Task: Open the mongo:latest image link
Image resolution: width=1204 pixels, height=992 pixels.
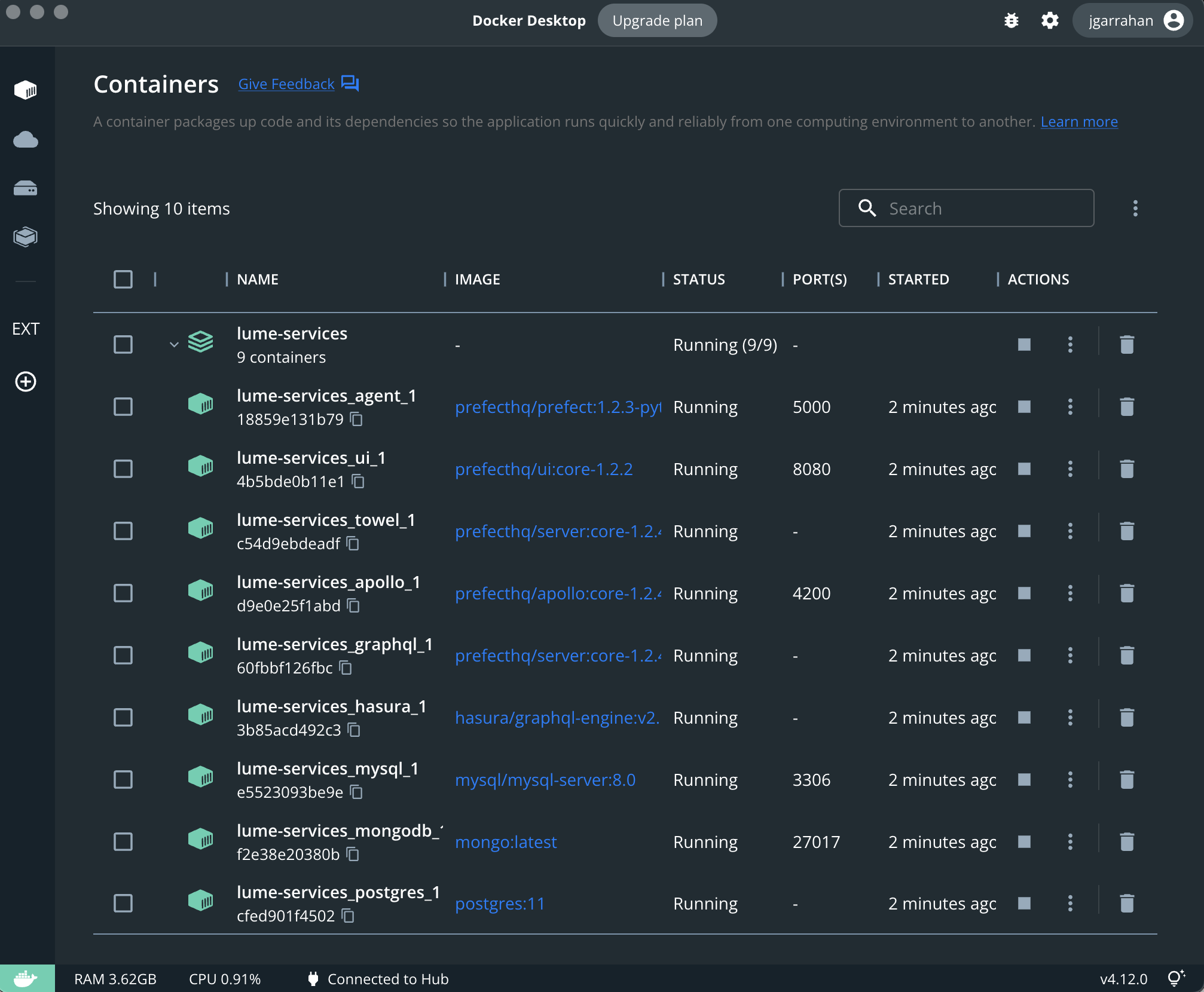Action: 506,841
